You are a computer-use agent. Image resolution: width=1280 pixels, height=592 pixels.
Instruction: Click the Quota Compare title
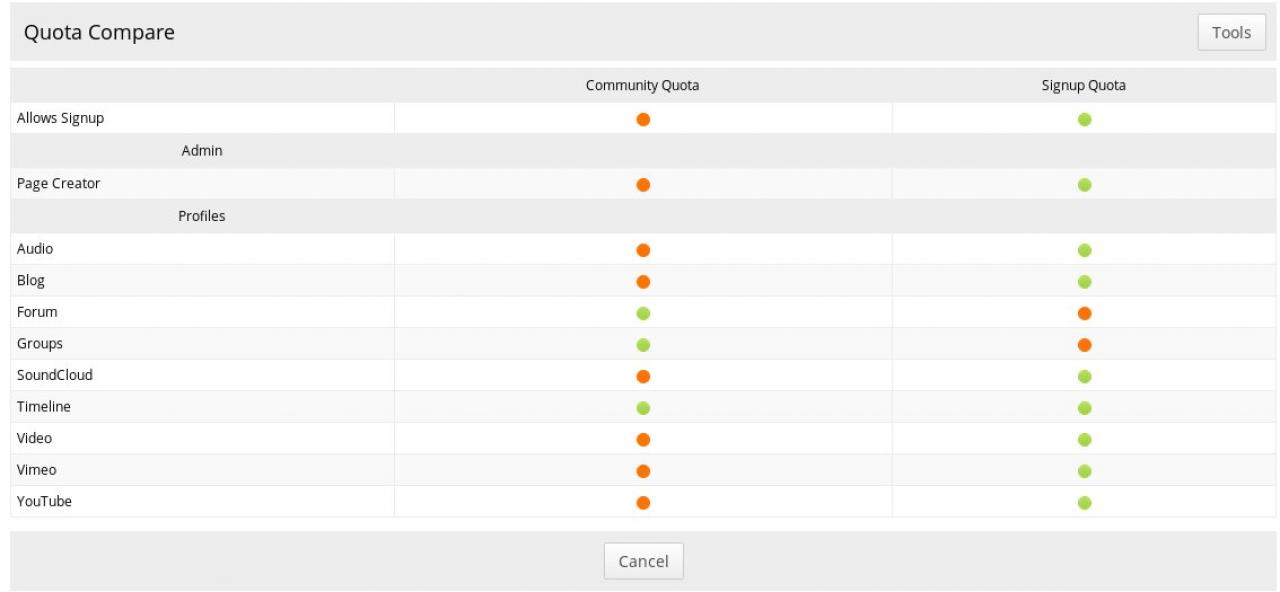[x=99, y=33]
